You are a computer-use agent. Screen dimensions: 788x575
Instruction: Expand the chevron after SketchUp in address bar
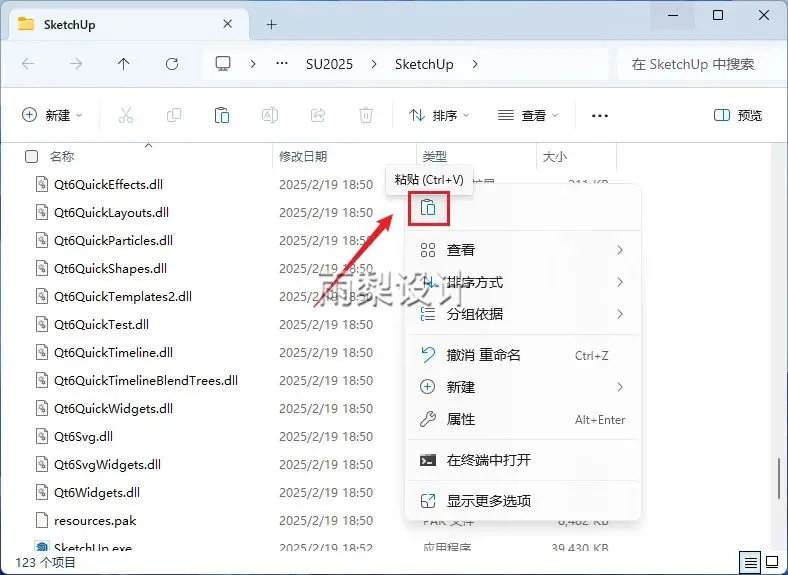pyautogui.click(x=474, y=64)
